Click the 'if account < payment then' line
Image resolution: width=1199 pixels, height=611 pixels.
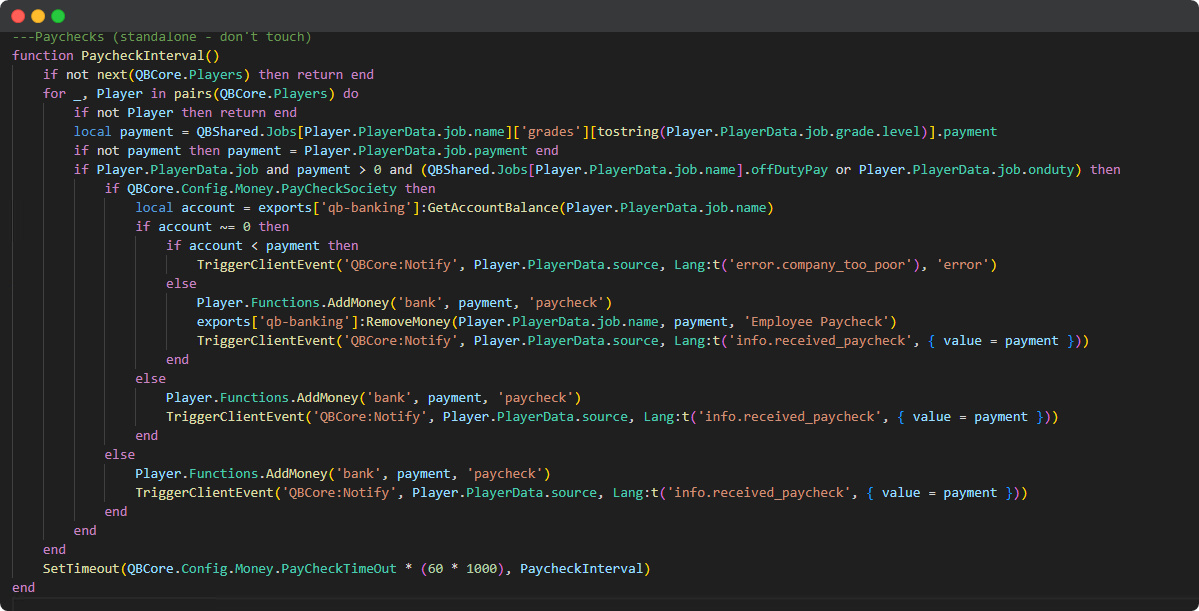[262, 245]
